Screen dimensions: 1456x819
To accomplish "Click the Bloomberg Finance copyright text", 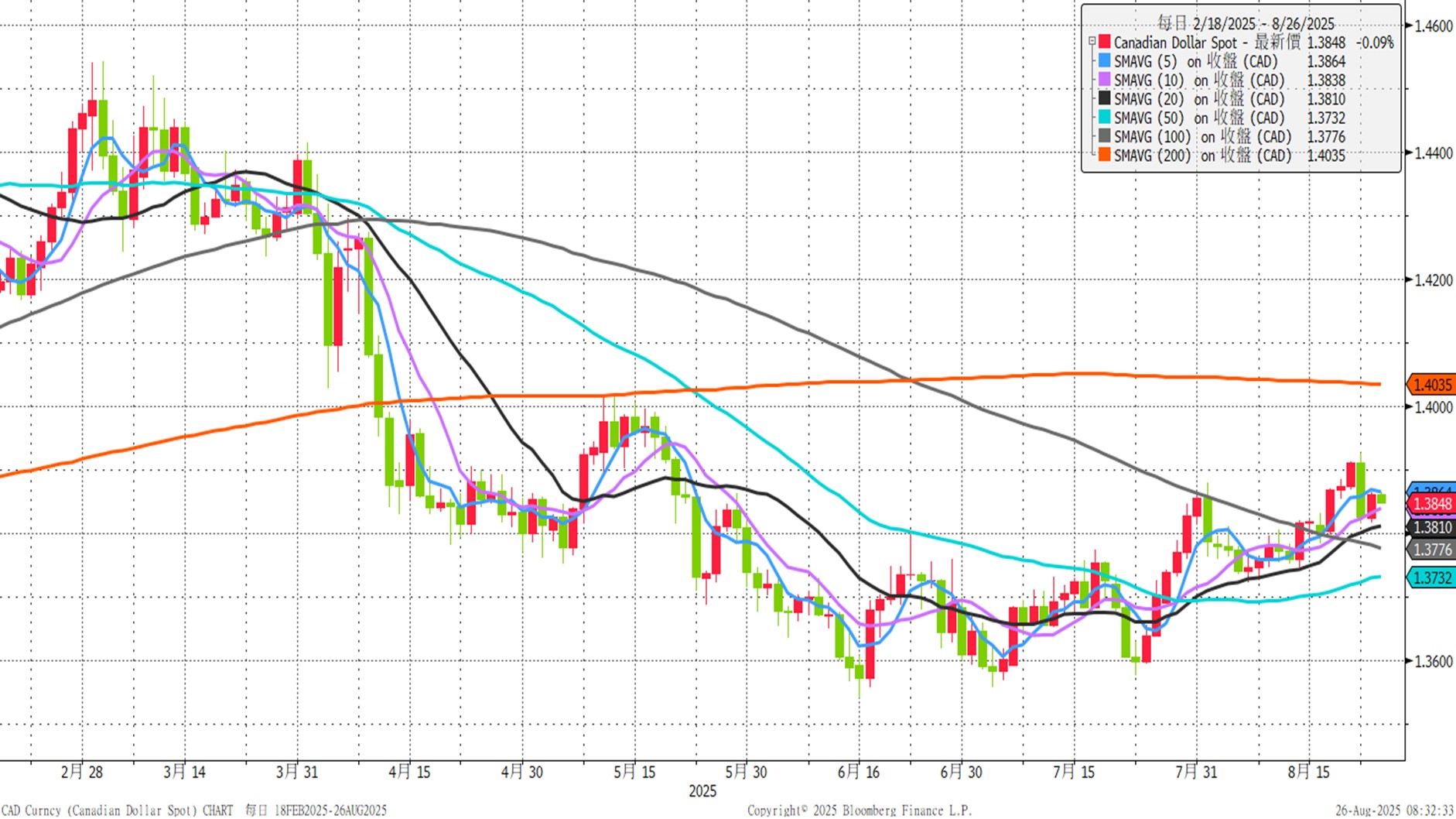I will (859, 810).
